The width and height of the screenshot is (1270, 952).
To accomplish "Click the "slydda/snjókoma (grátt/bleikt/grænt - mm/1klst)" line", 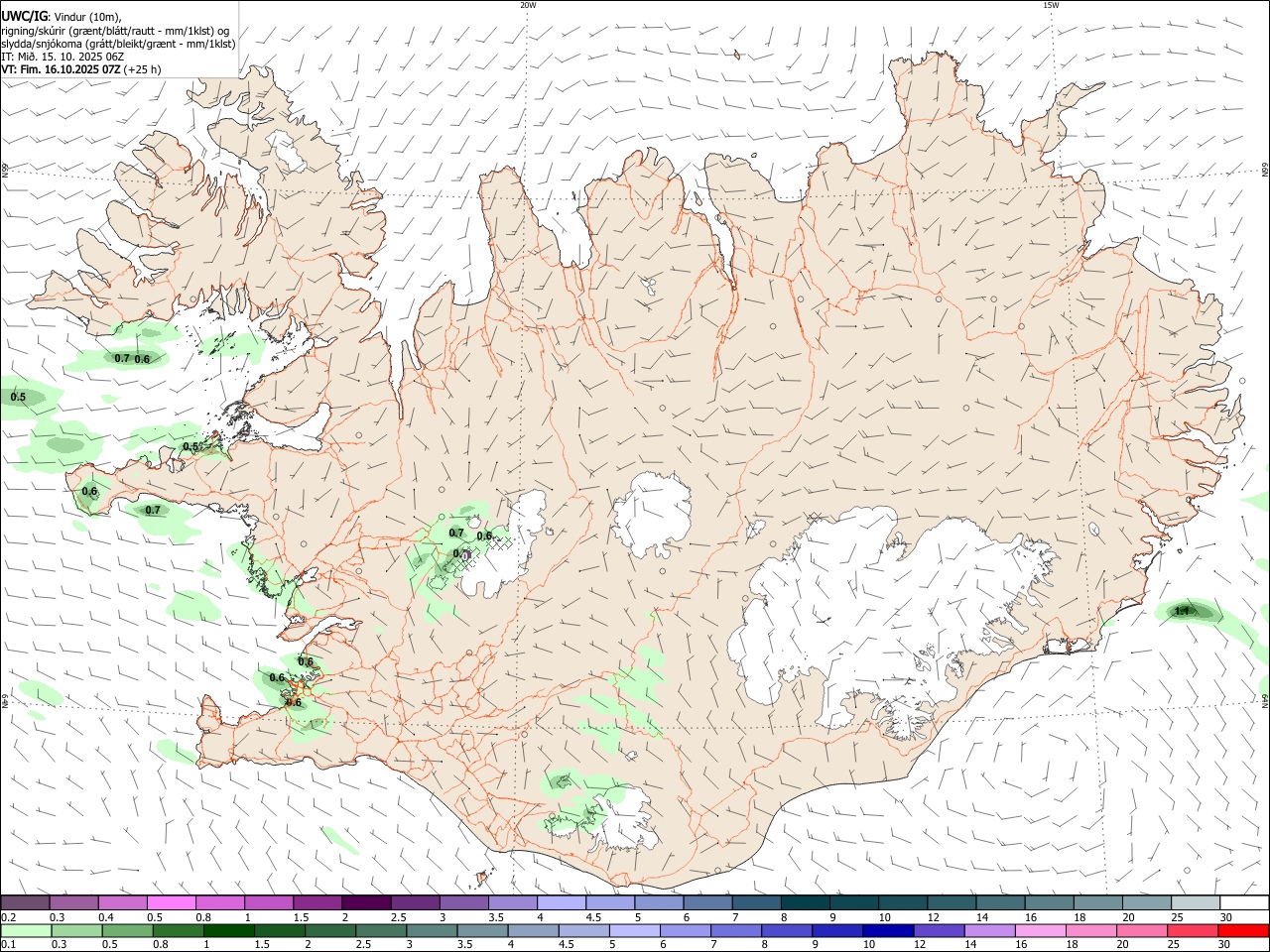I will (118, 44).
